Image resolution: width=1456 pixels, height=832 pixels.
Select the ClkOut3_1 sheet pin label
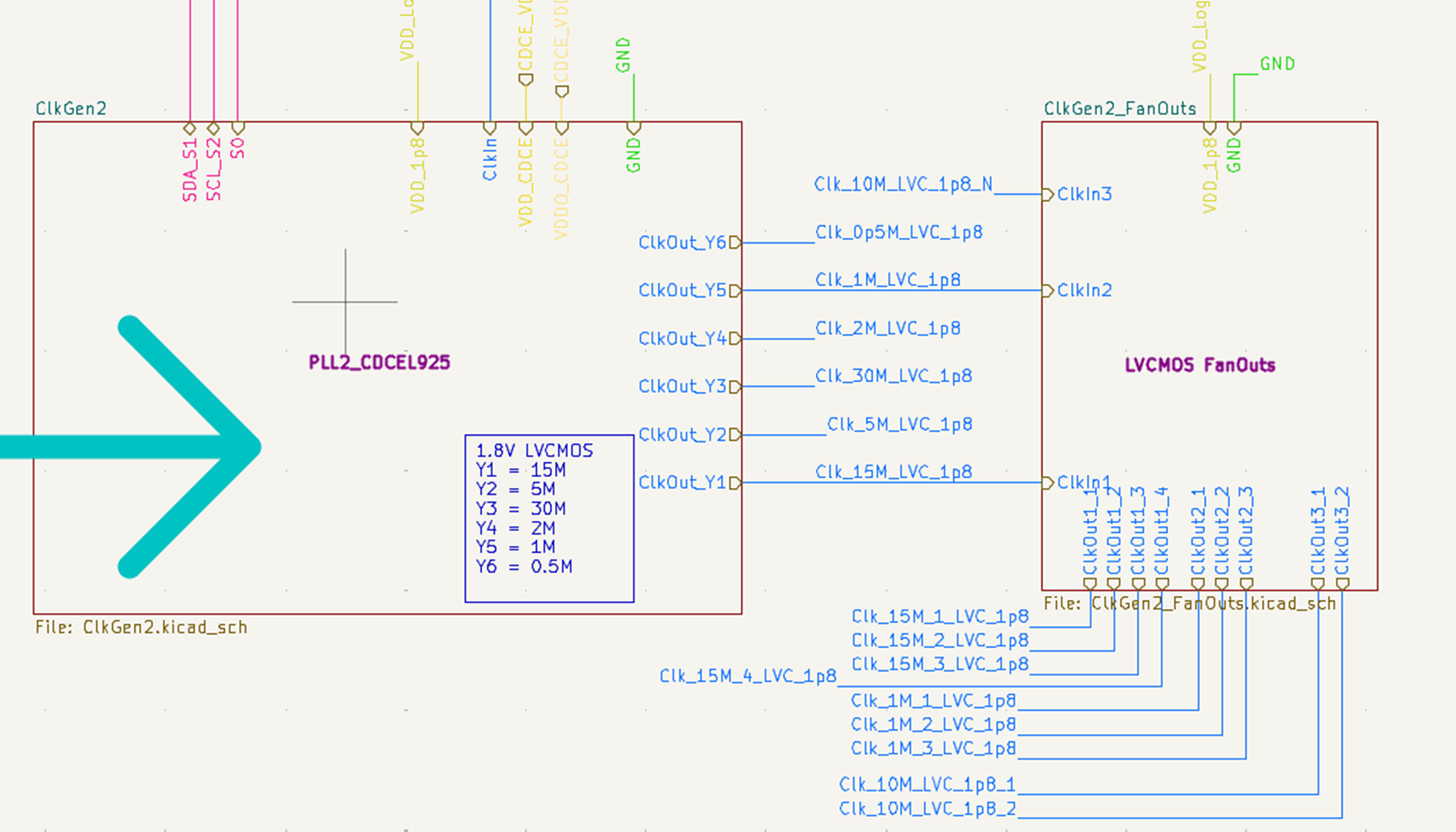click(1318, 530)
